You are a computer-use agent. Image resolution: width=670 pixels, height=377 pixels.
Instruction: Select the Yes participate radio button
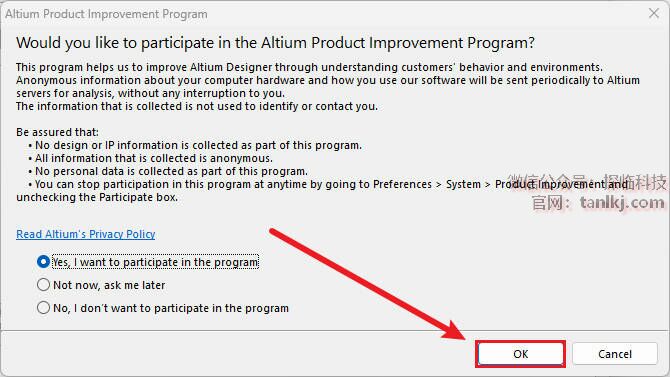[43, 262]
